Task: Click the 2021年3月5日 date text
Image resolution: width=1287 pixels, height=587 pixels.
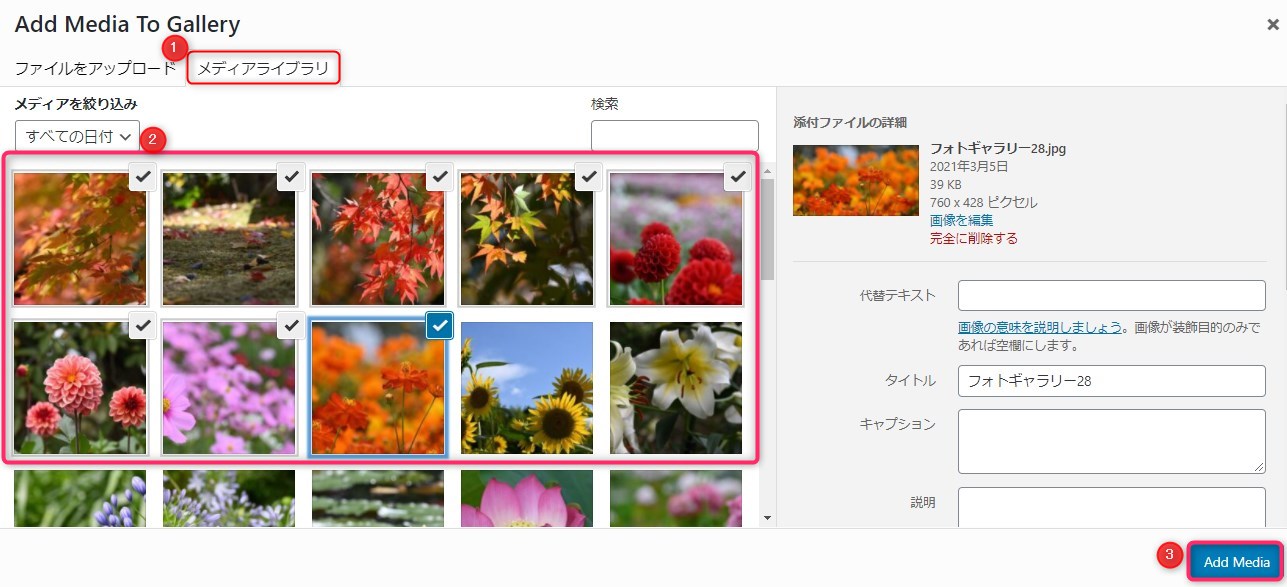Action: coord(969,166)
